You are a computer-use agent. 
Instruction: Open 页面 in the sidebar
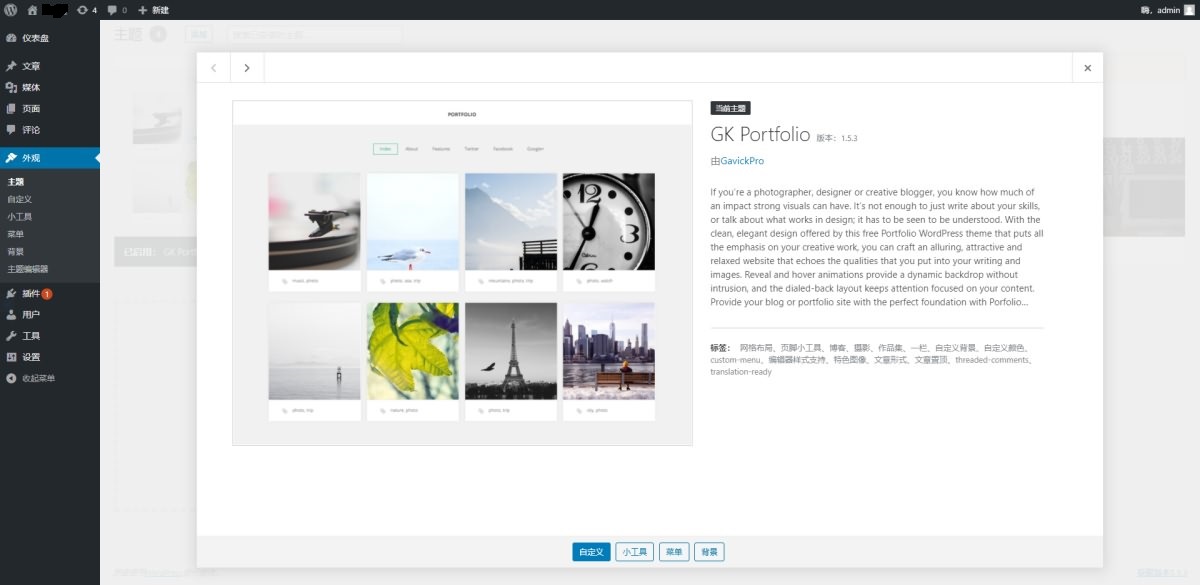[50, 109]
